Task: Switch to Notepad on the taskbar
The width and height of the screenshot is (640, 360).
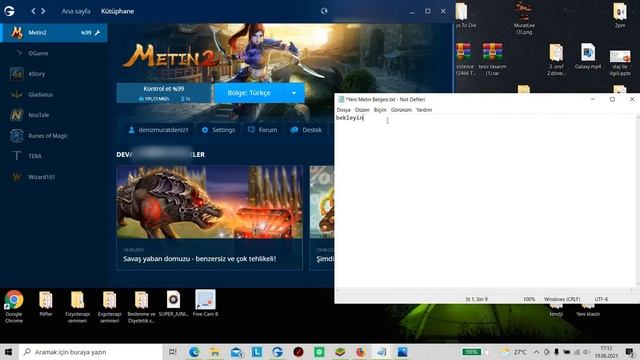Action: coord(382,352)
